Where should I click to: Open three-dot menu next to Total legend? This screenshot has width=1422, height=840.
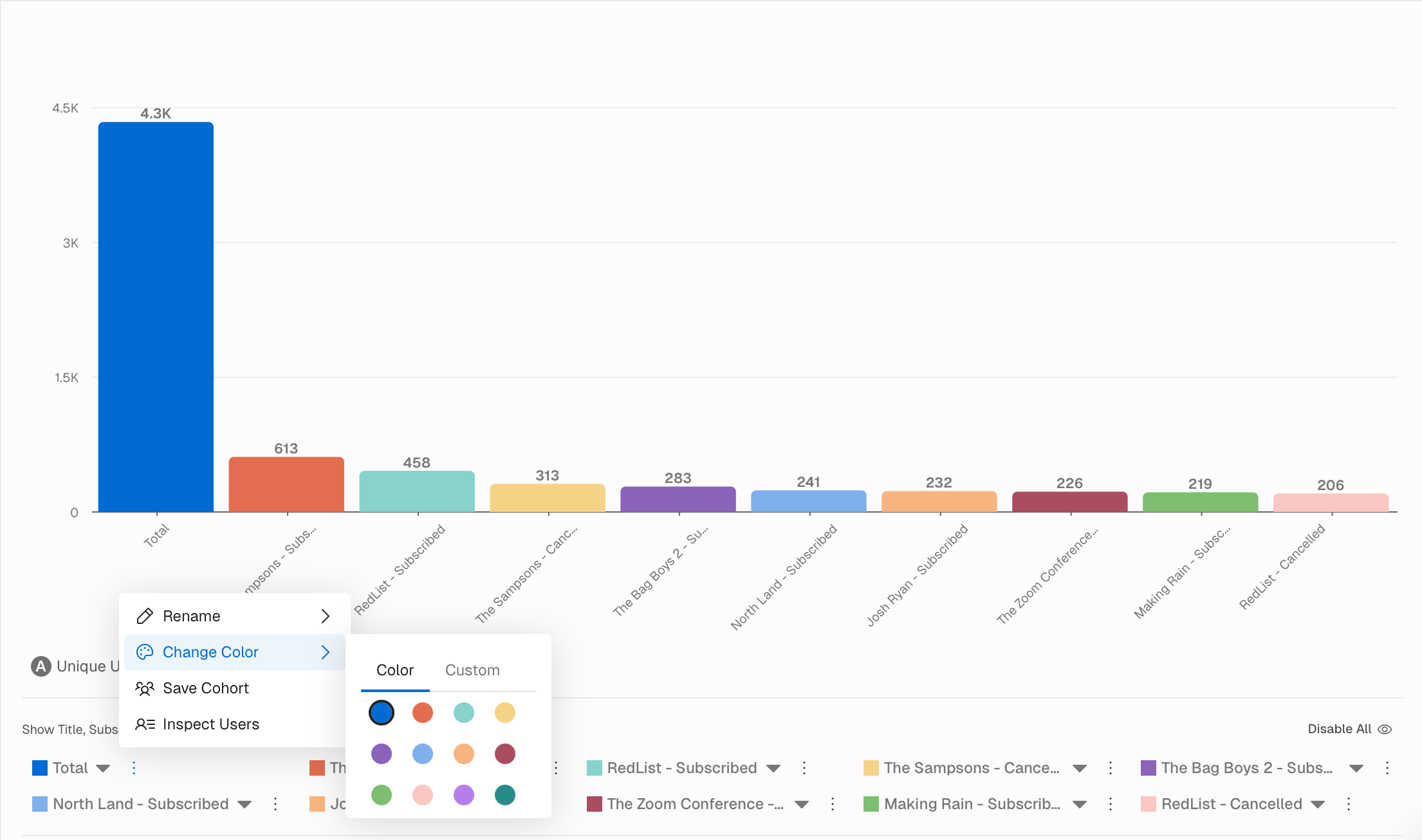click(134, 768)
